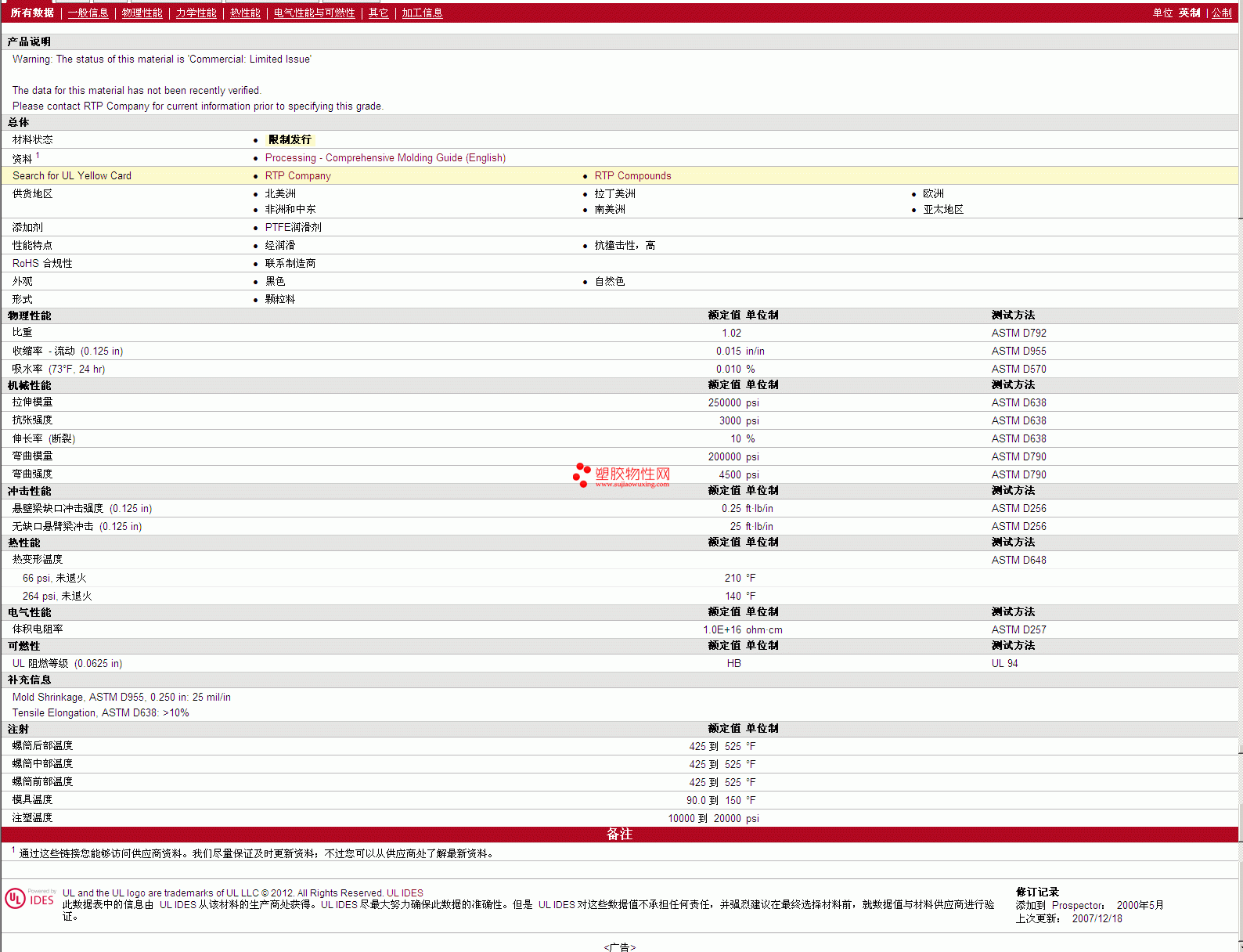Switch to the 一般信息 tab
This screenshot has height=952, width=1243.
click(88, 13)
